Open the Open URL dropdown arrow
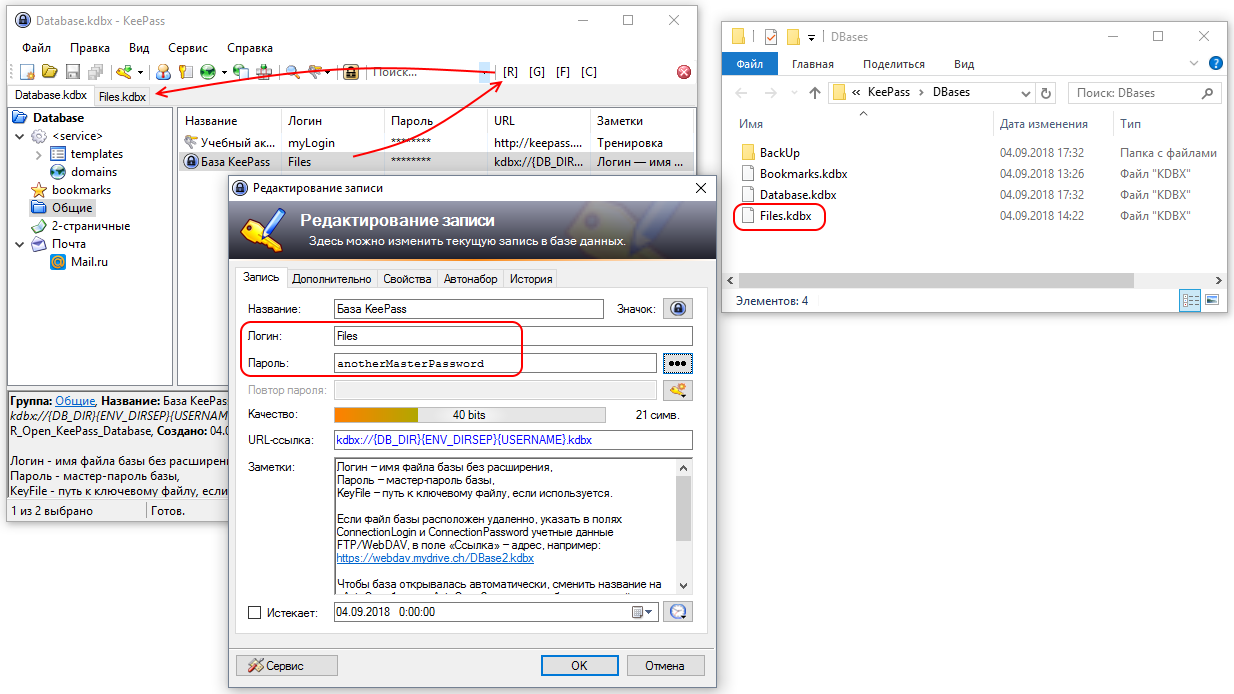 tap(223, 72)
